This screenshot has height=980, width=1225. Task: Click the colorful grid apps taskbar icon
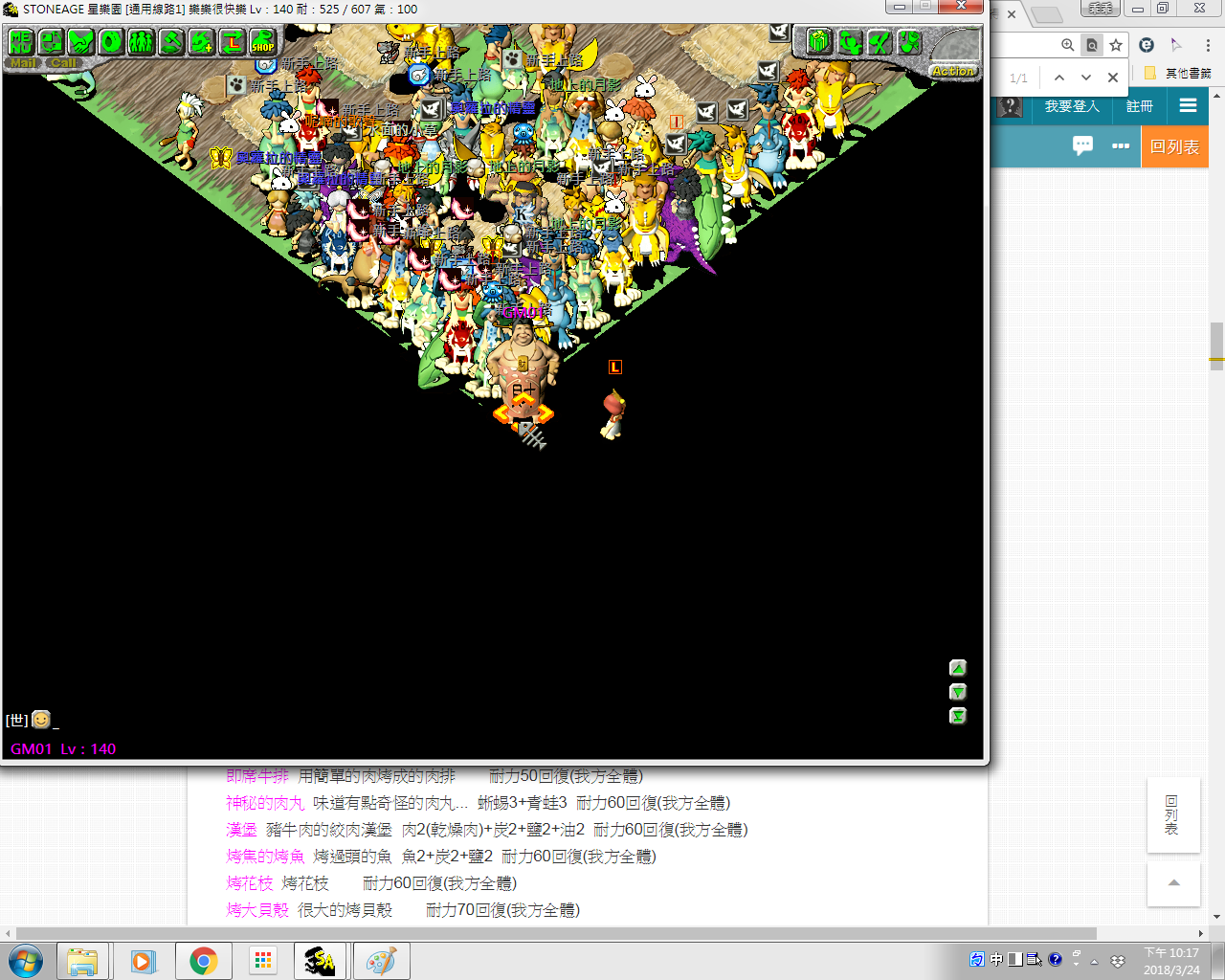[x=262, y=961]
